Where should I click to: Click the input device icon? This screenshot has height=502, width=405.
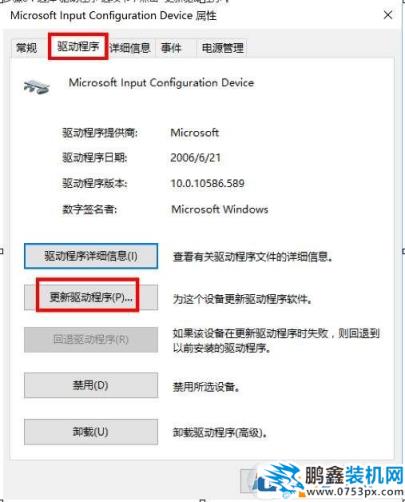click(37, 87)
